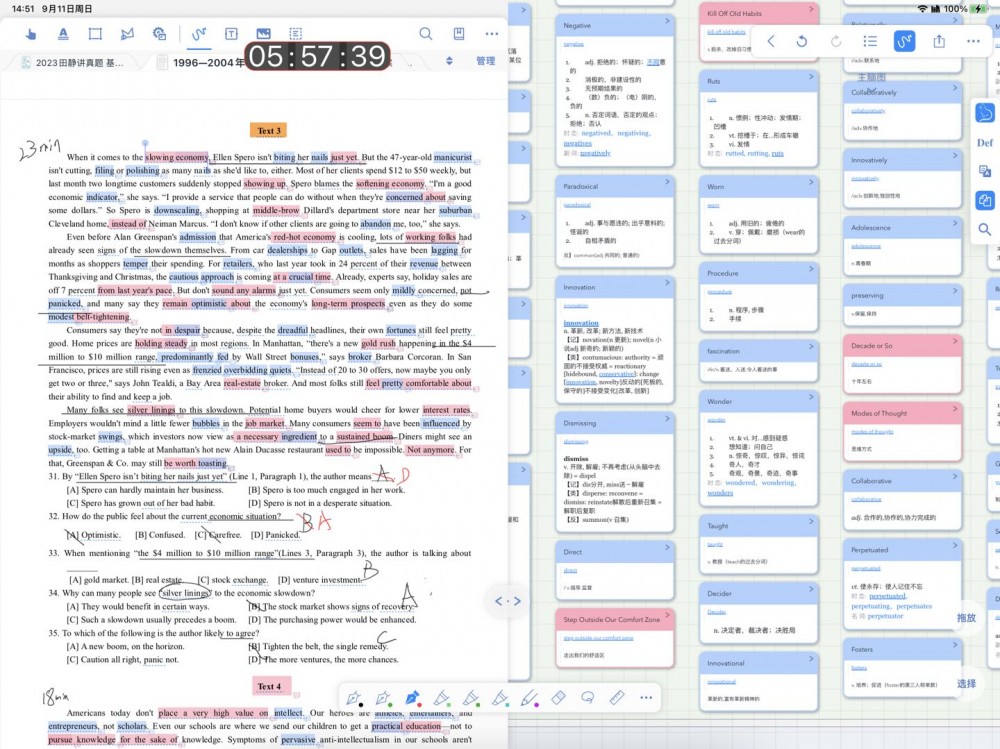Select the rectangle excerpt tool
The image size is (1000, 749).
pos(95,34)
